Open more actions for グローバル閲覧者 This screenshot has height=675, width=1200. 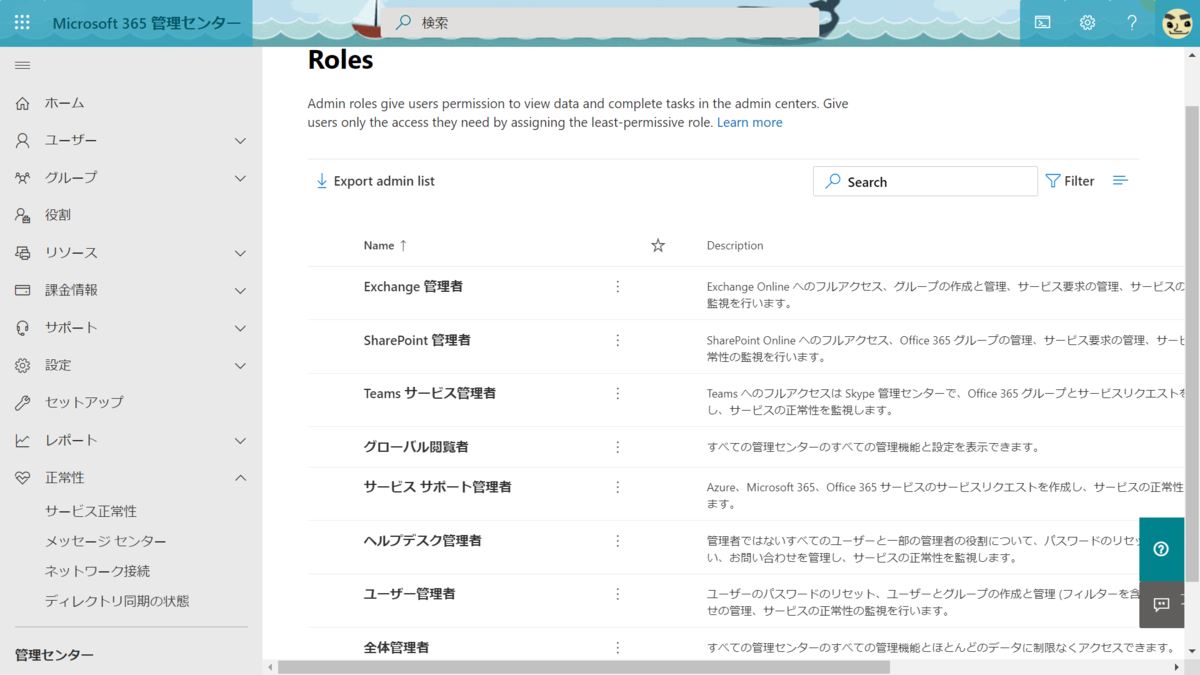(617, 447)
